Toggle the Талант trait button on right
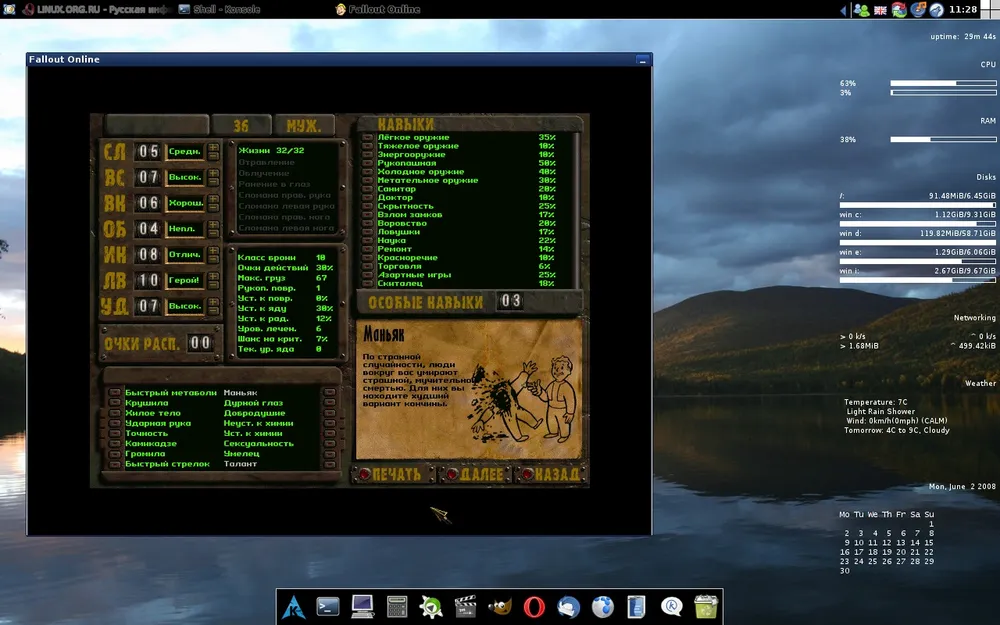 click(330, 464)
